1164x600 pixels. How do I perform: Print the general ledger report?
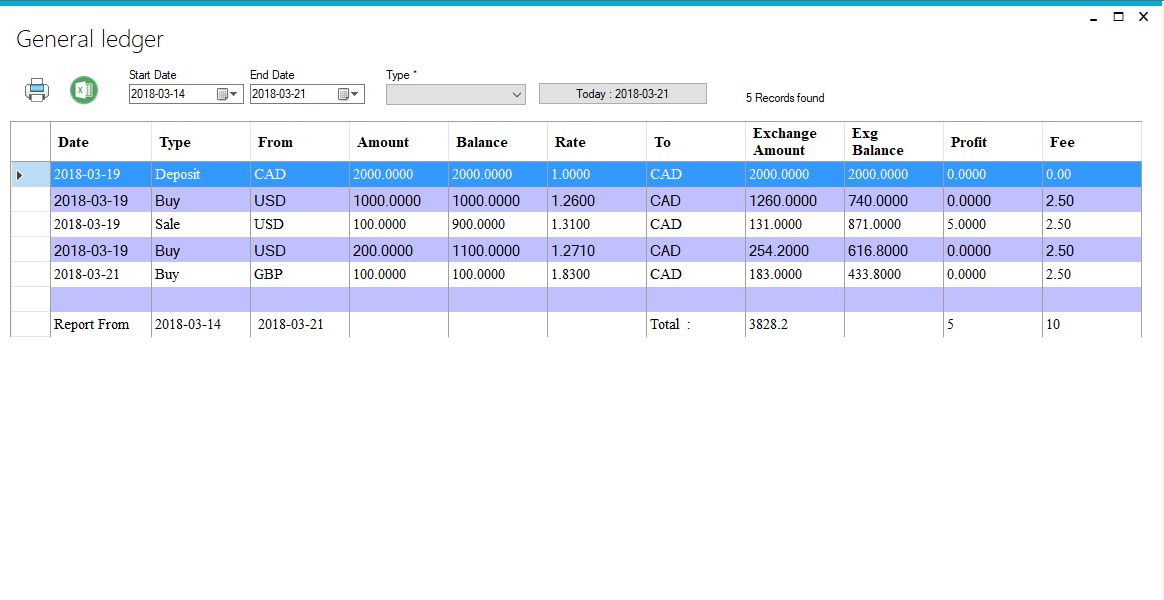[x=36, y=90]
